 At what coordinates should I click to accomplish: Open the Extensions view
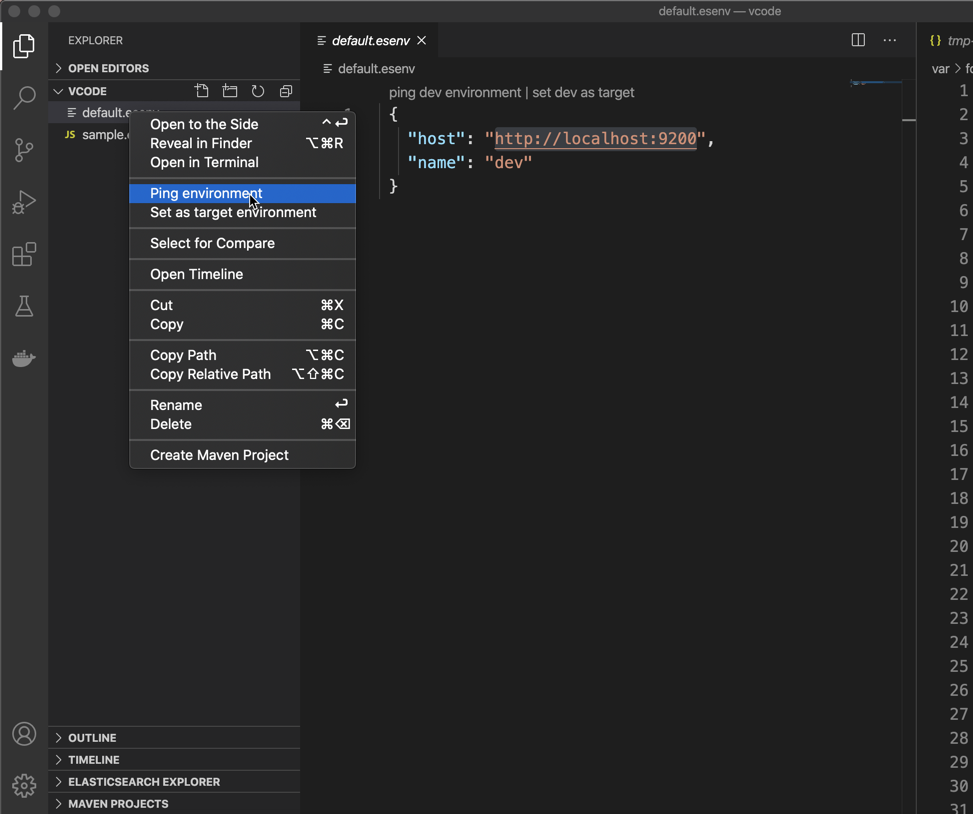tap(24, 255)
